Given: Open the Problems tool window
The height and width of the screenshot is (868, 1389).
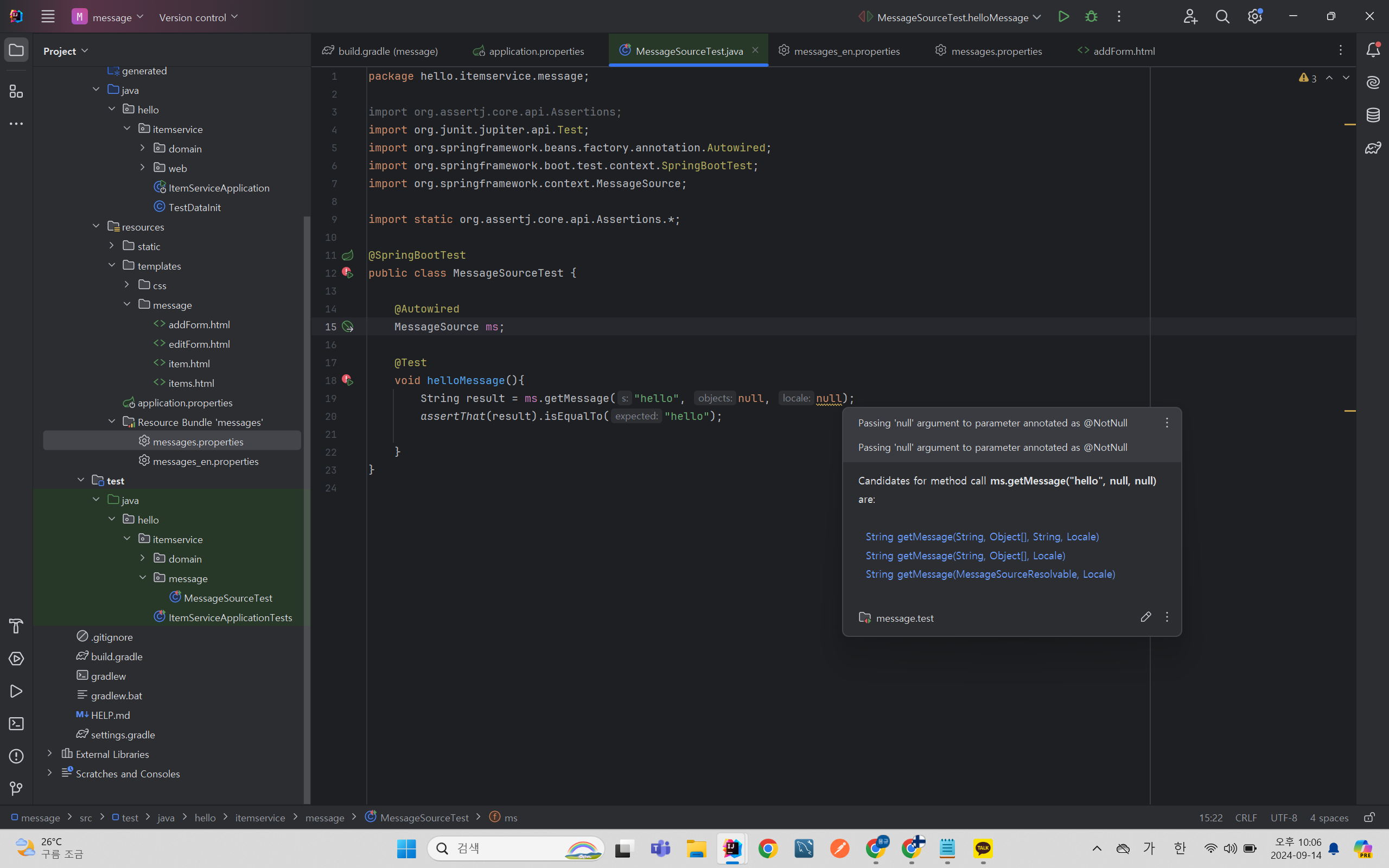Looking at the screenshot, I should pyautogui.click(x=16, y=756).
